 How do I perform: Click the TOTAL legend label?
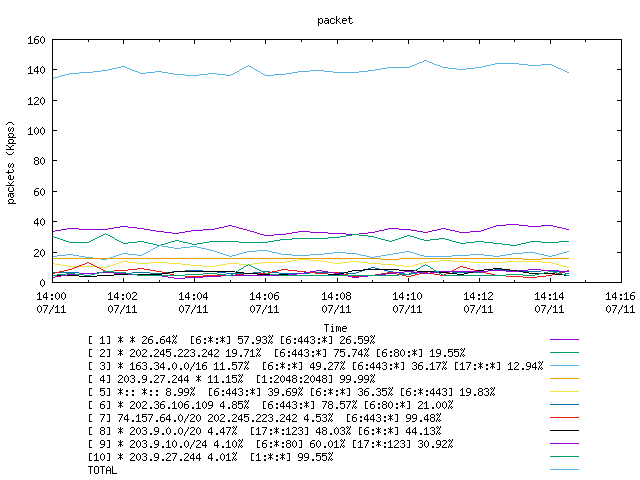tap(102, 471)
